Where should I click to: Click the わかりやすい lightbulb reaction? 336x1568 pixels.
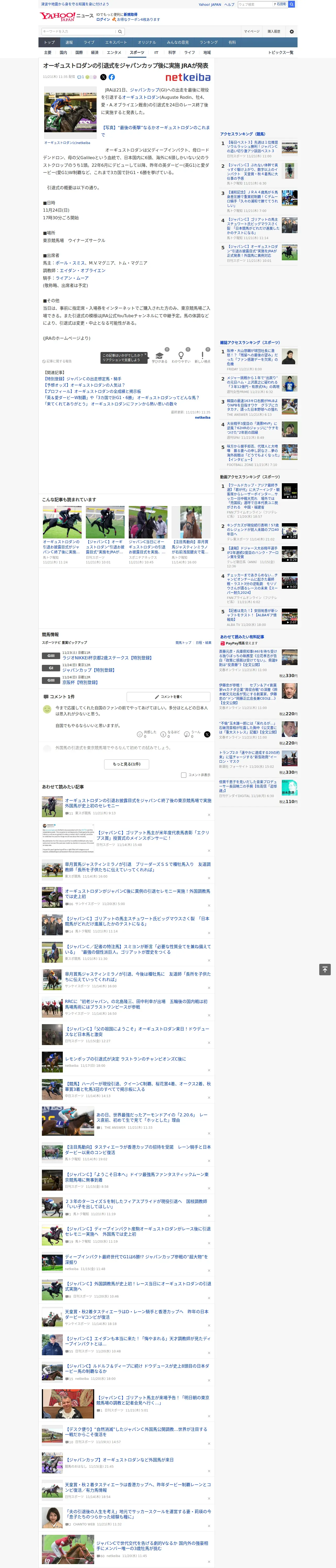[x=181, y=357]
